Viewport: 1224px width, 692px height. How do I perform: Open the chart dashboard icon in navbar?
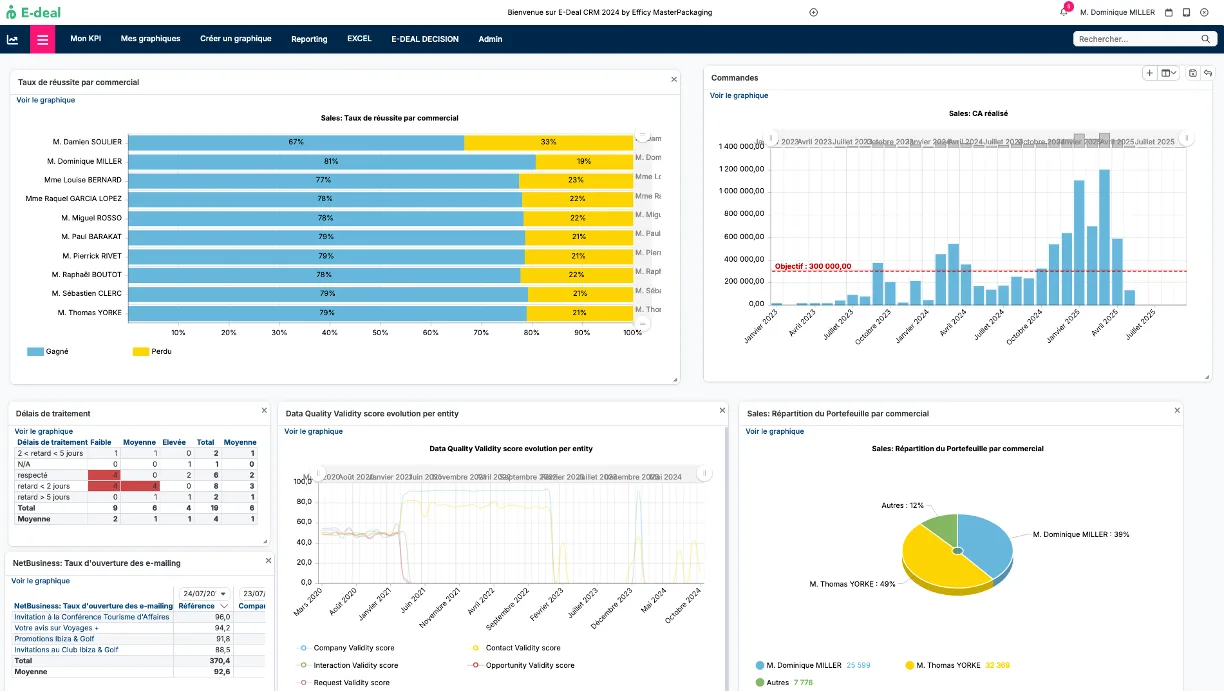coord(13,39)
